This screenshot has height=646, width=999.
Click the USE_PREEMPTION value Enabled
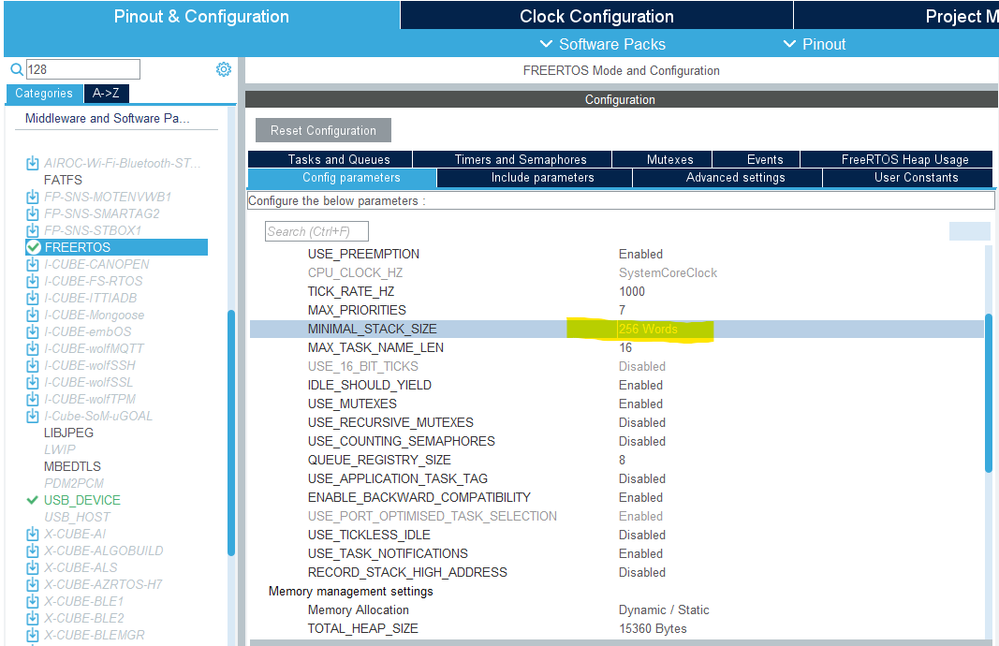tap(641, 254)
